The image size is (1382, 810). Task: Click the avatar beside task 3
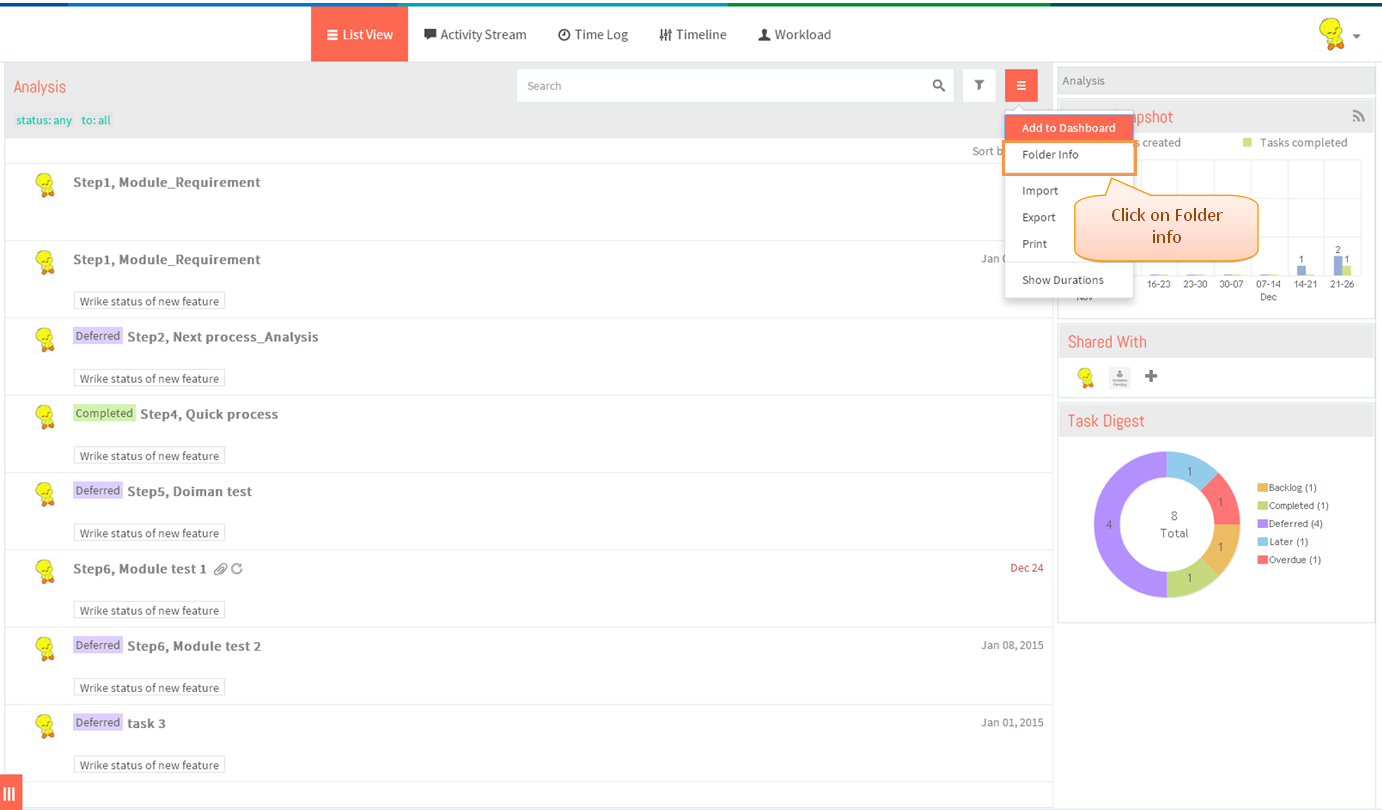pos(44,725)
